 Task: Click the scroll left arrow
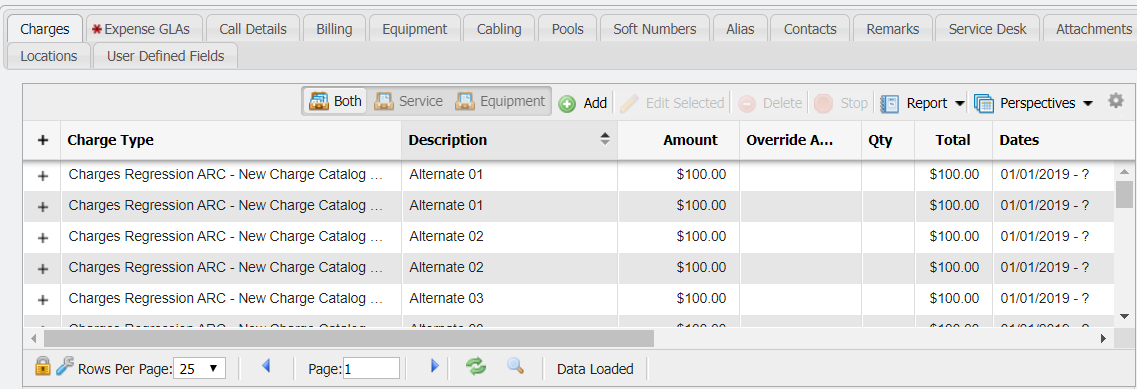[x=33, y=338]
